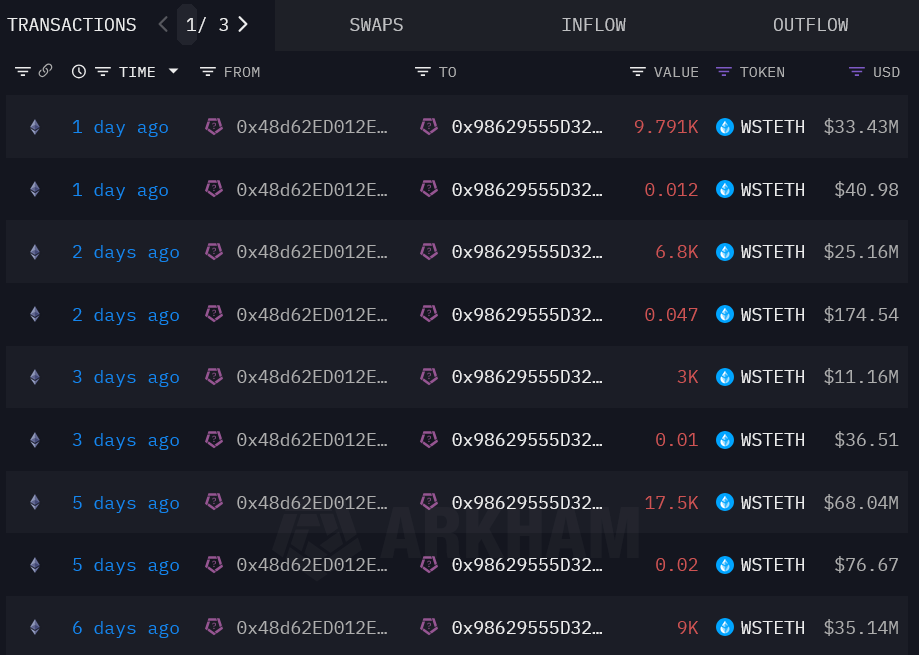Switch to the SWAPS tab
This screenshot has height=655, width=919.
click(376, 24)
